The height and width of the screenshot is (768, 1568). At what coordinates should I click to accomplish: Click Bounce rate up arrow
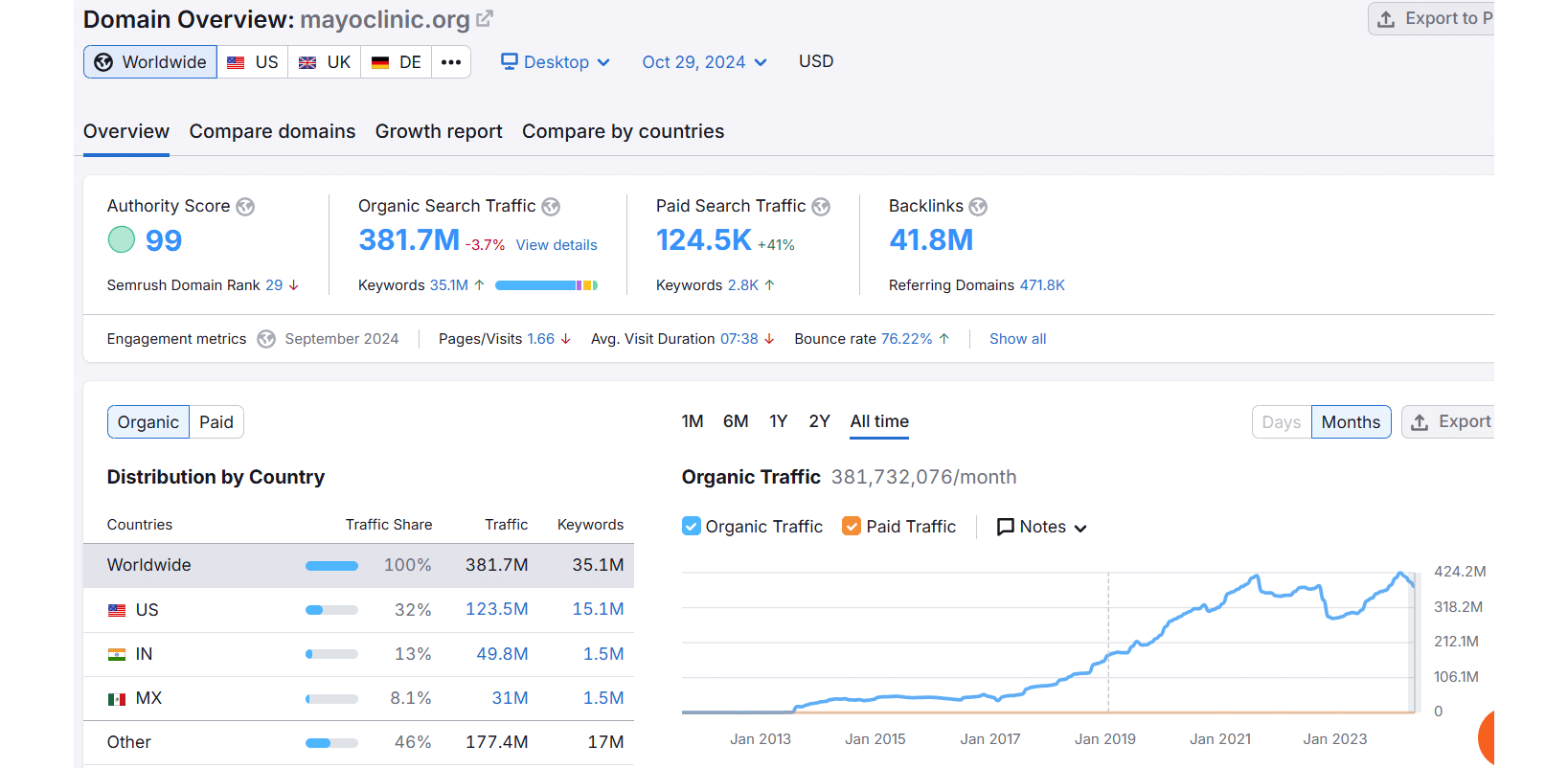(x=943, y=339)
